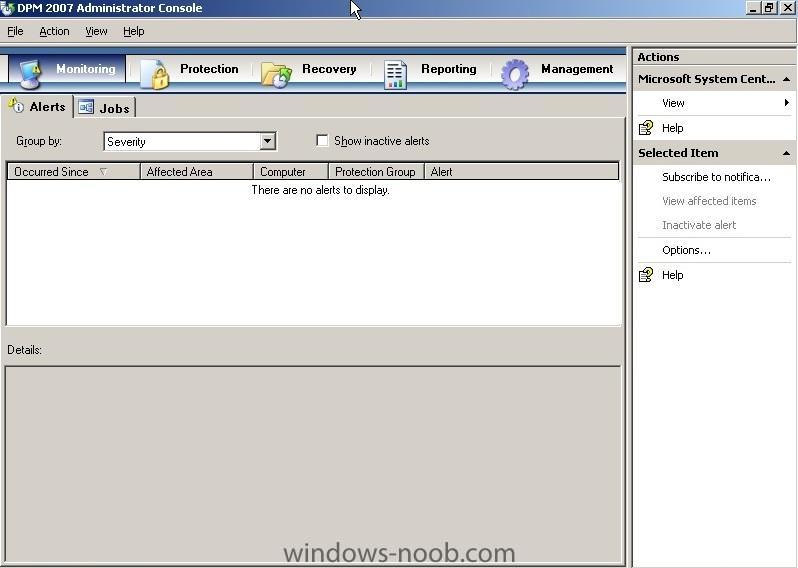Viewport: 798px width, 568px height.
Task: Open the File menu
Action: tap(15, 32)
